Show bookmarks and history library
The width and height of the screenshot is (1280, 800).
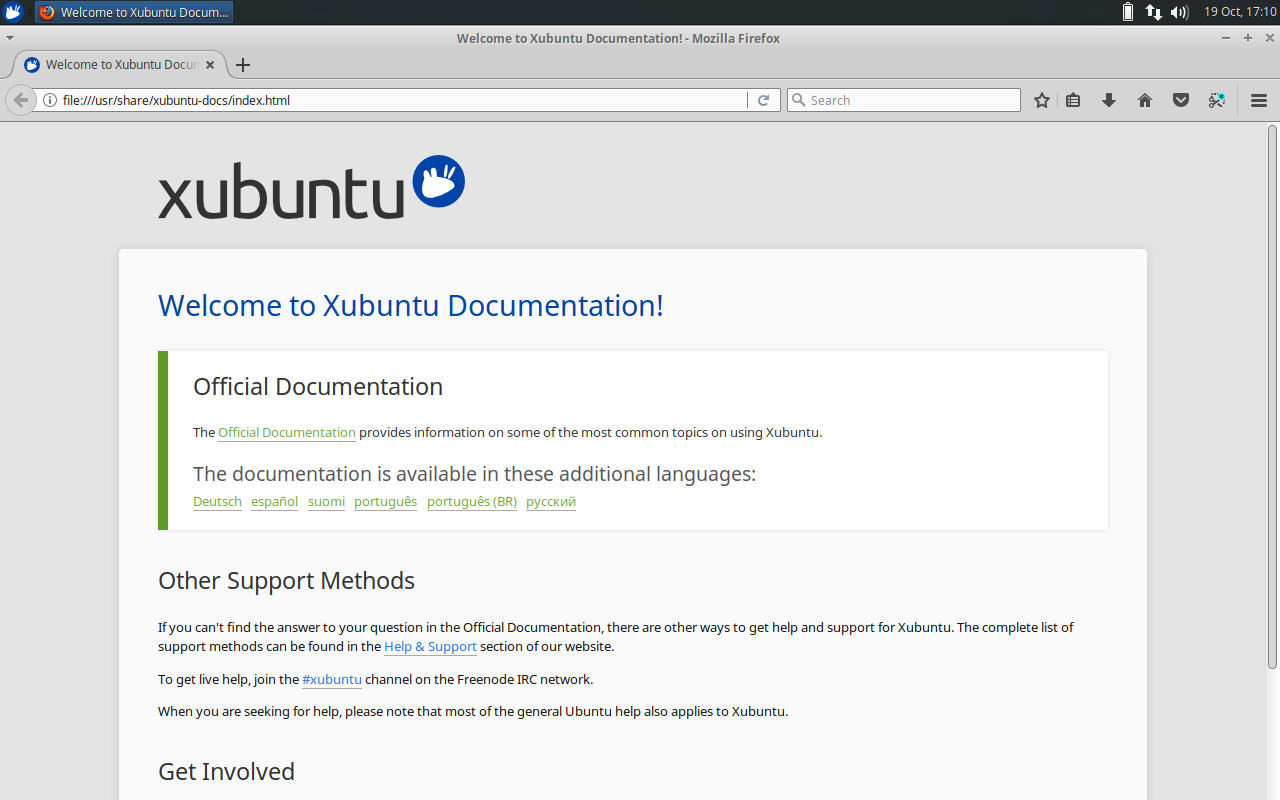point(1072,100)
